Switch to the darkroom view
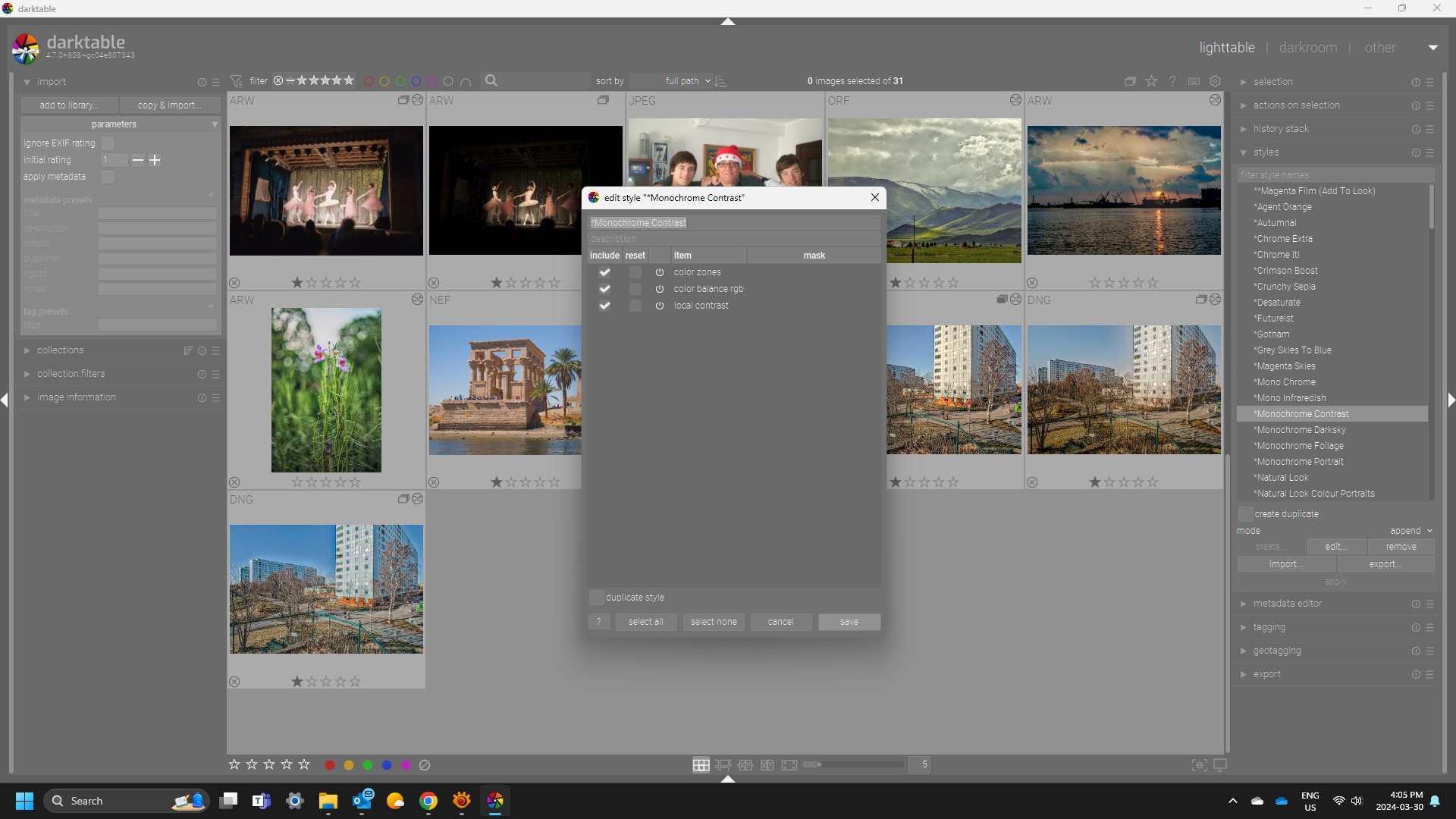Screen dimensions: 1456x819 [1307, 48]
